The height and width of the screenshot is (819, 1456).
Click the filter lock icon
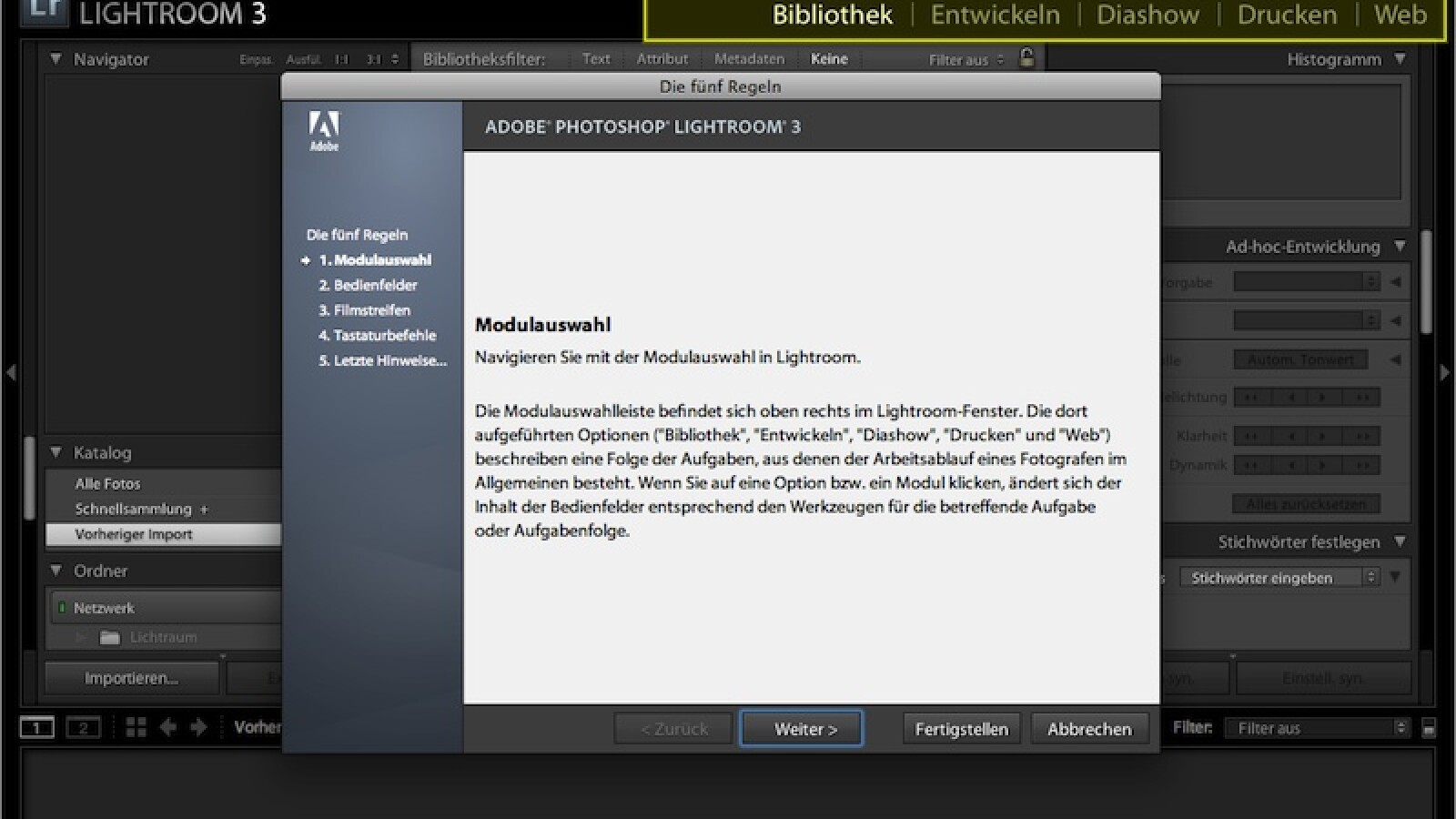1026,58
